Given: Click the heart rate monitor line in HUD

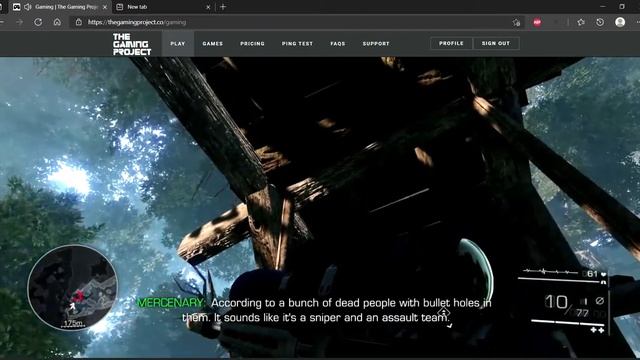Looking at the screenshot, I should coord(551,271).
